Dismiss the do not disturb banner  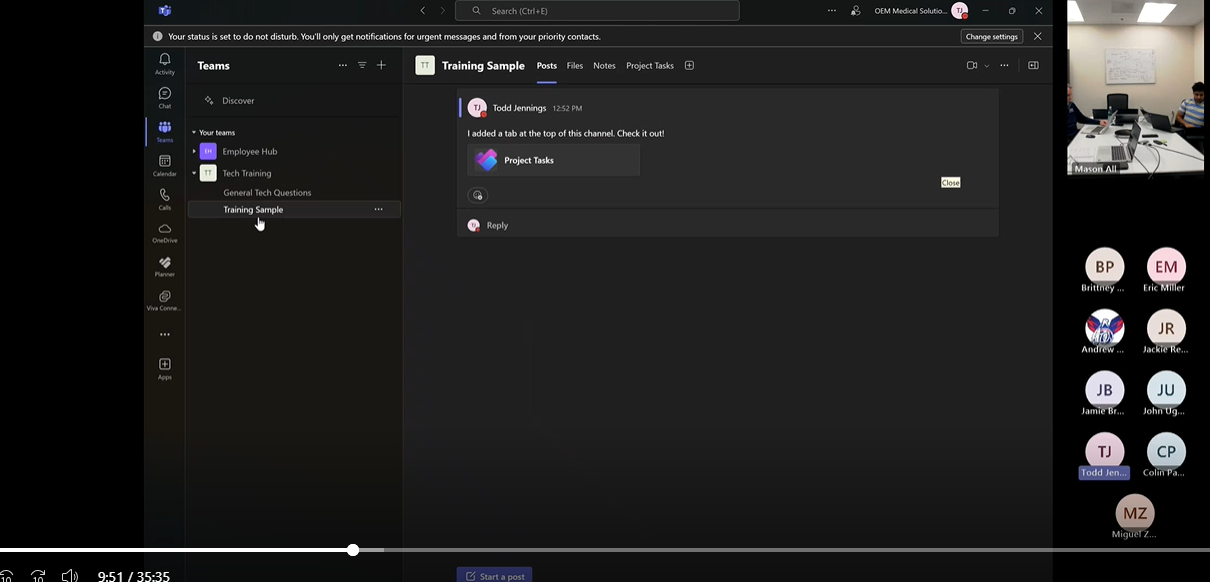click(1037, 37)
